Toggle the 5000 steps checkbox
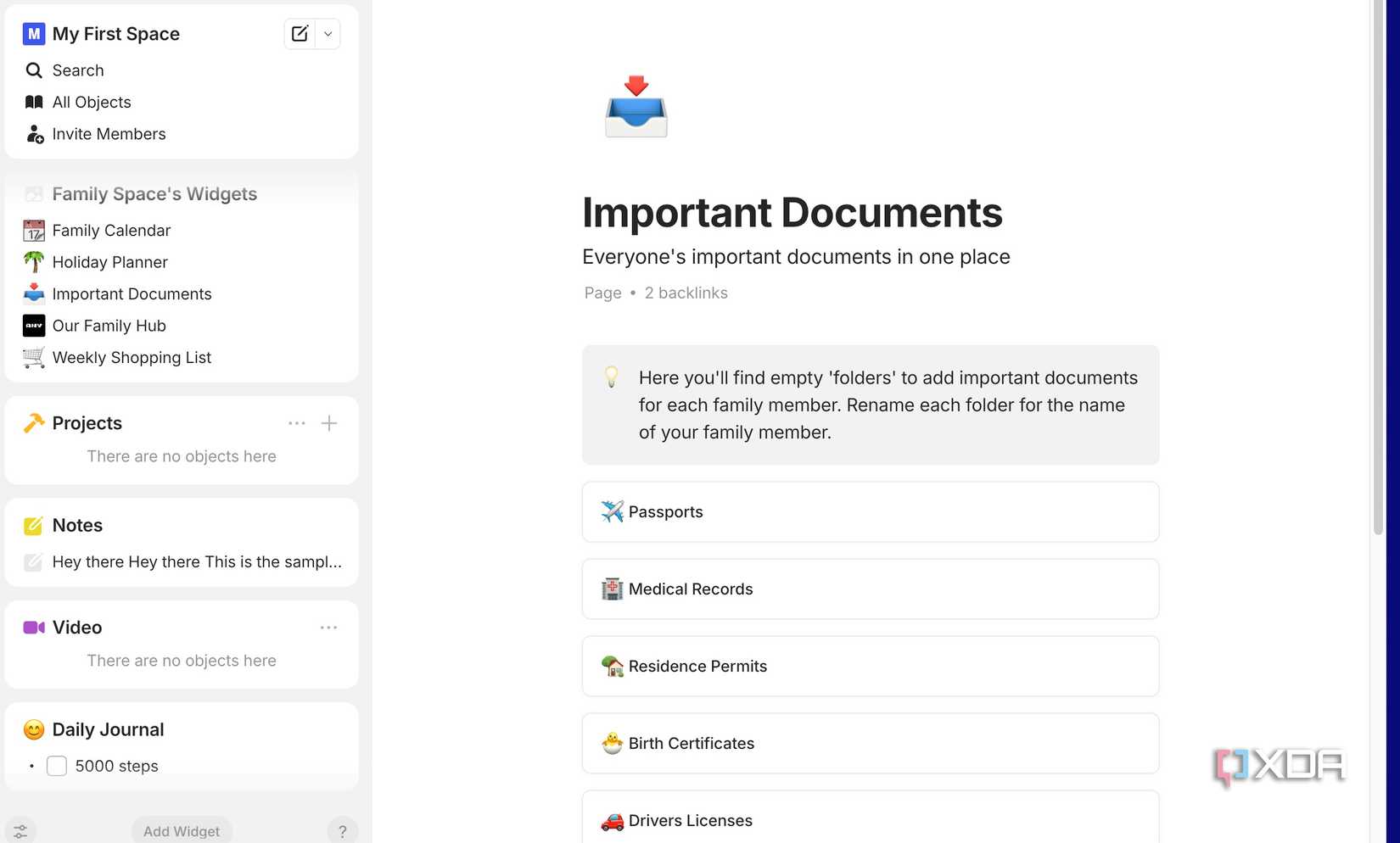Viewport: 1400px width, 843px height. tap(56, 765)
